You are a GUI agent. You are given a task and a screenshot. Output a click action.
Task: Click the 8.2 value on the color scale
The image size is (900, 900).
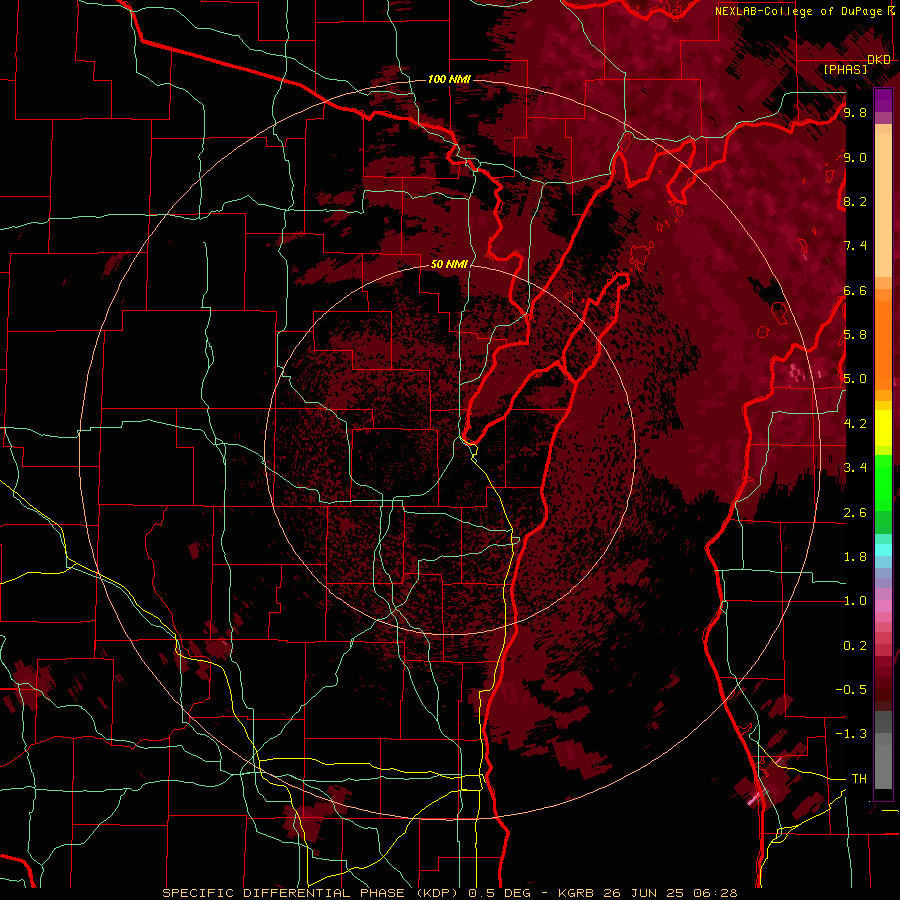click(855, 201)
